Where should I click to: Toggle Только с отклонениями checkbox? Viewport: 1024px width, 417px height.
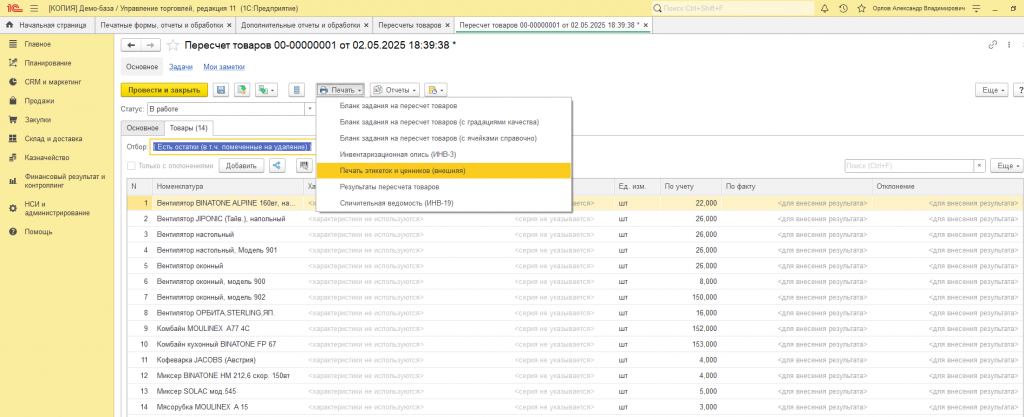(x=131, y=166)
